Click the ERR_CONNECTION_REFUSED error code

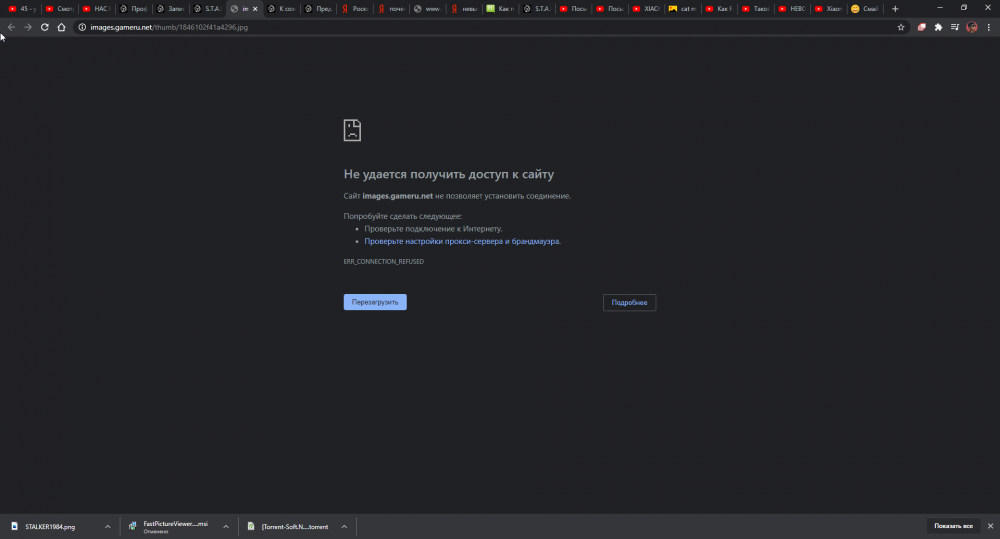[384, 262]
